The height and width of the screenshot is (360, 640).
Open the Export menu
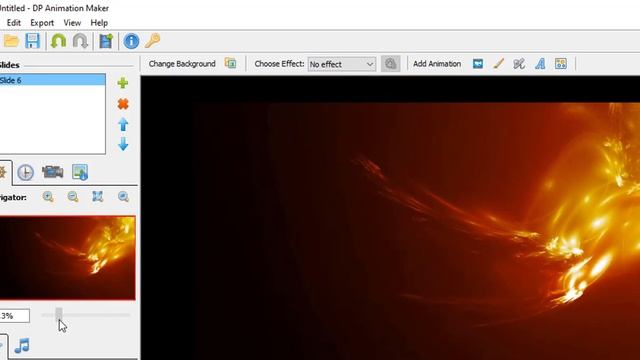coord(42,23)
